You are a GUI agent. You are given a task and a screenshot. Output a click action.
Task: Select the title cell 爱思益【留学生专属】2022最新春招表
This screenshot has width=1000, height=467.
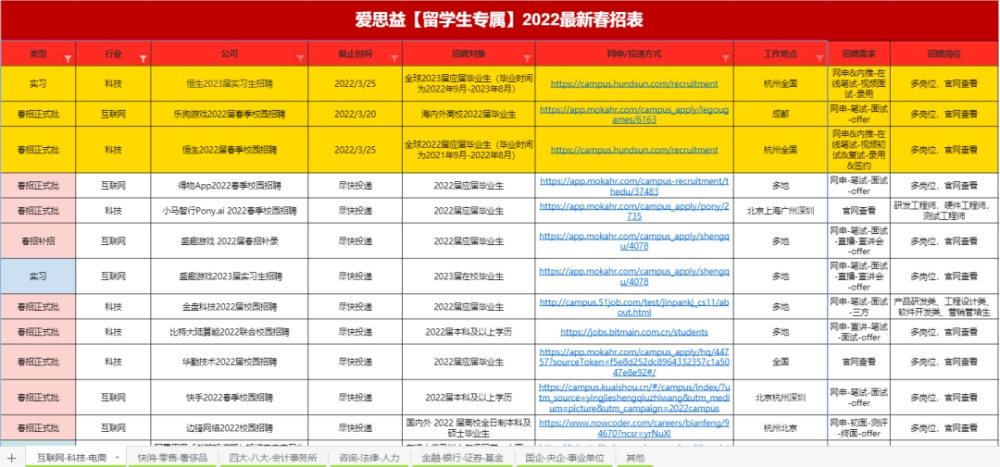point(499,20)
